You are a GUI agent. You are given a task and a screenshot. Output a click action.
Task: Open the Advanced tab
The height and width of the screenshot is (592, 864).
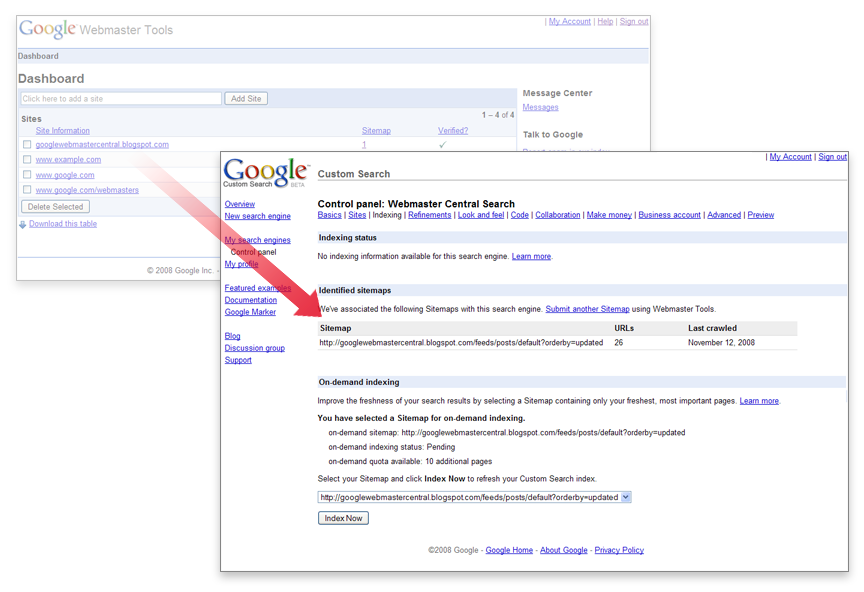click(724, 215)
